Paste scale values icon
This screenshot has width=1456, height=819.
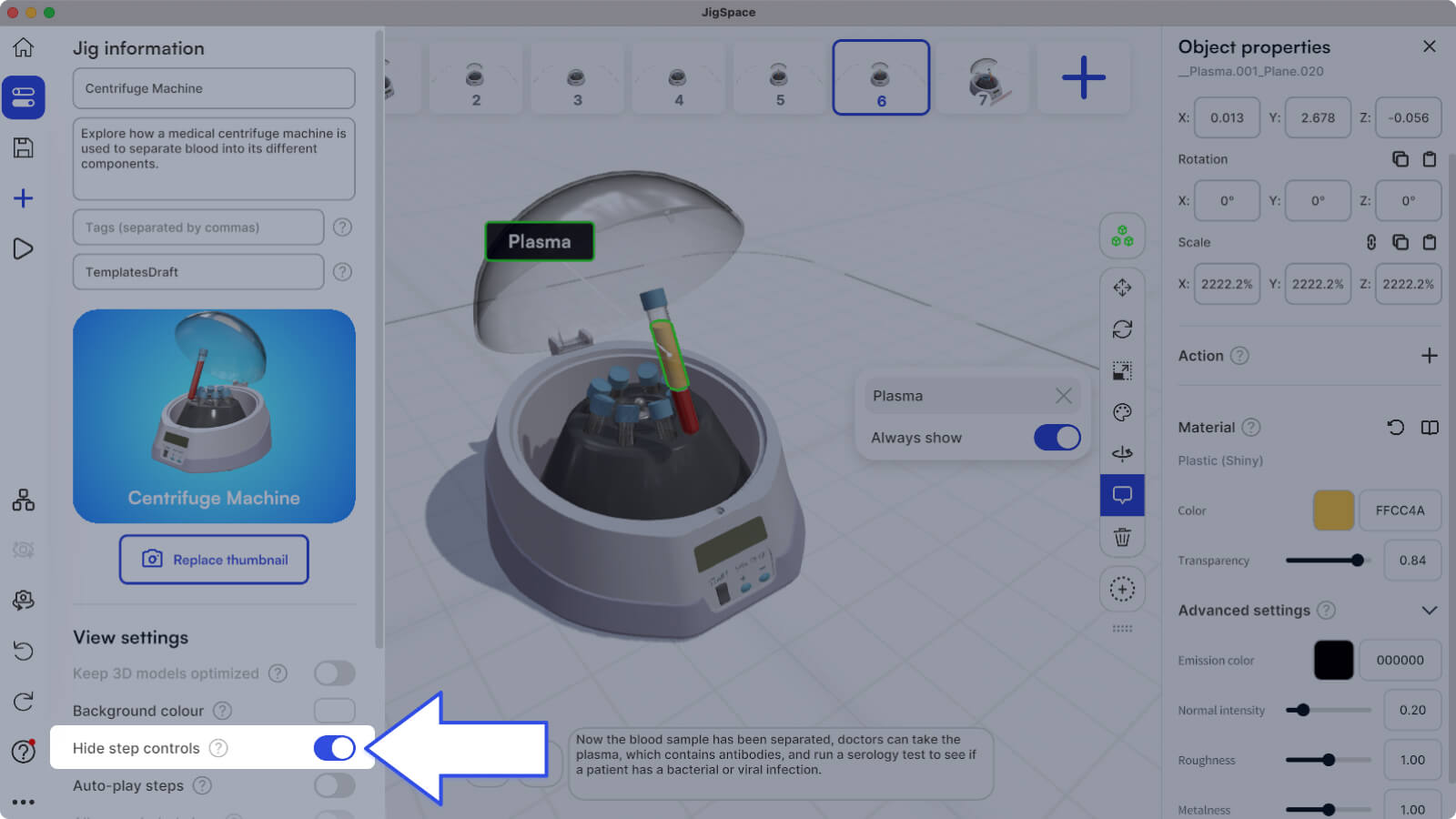pos(1430,242)
